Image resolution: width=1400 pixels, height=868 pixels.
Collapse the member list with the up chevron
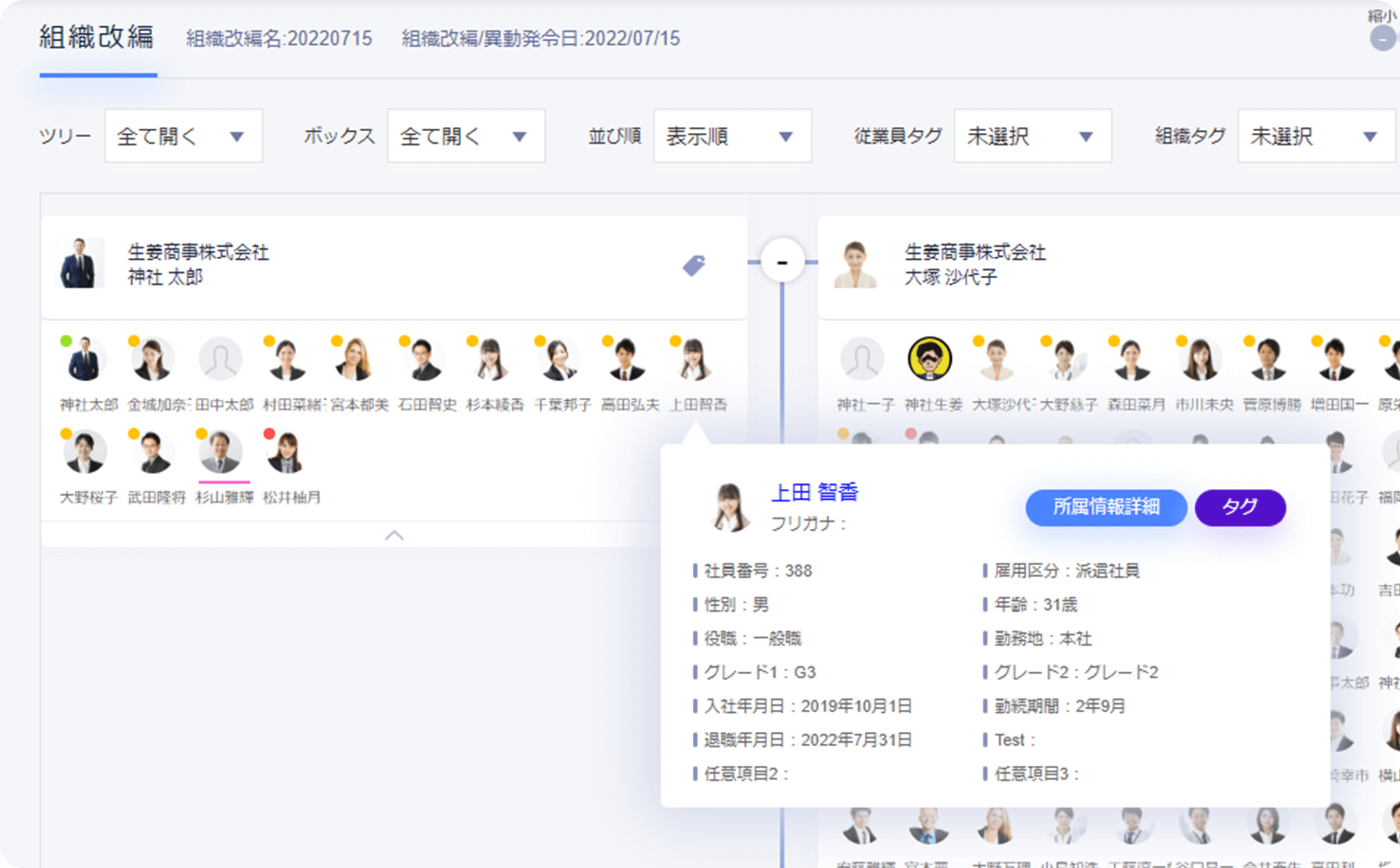[x=394, y=536]
